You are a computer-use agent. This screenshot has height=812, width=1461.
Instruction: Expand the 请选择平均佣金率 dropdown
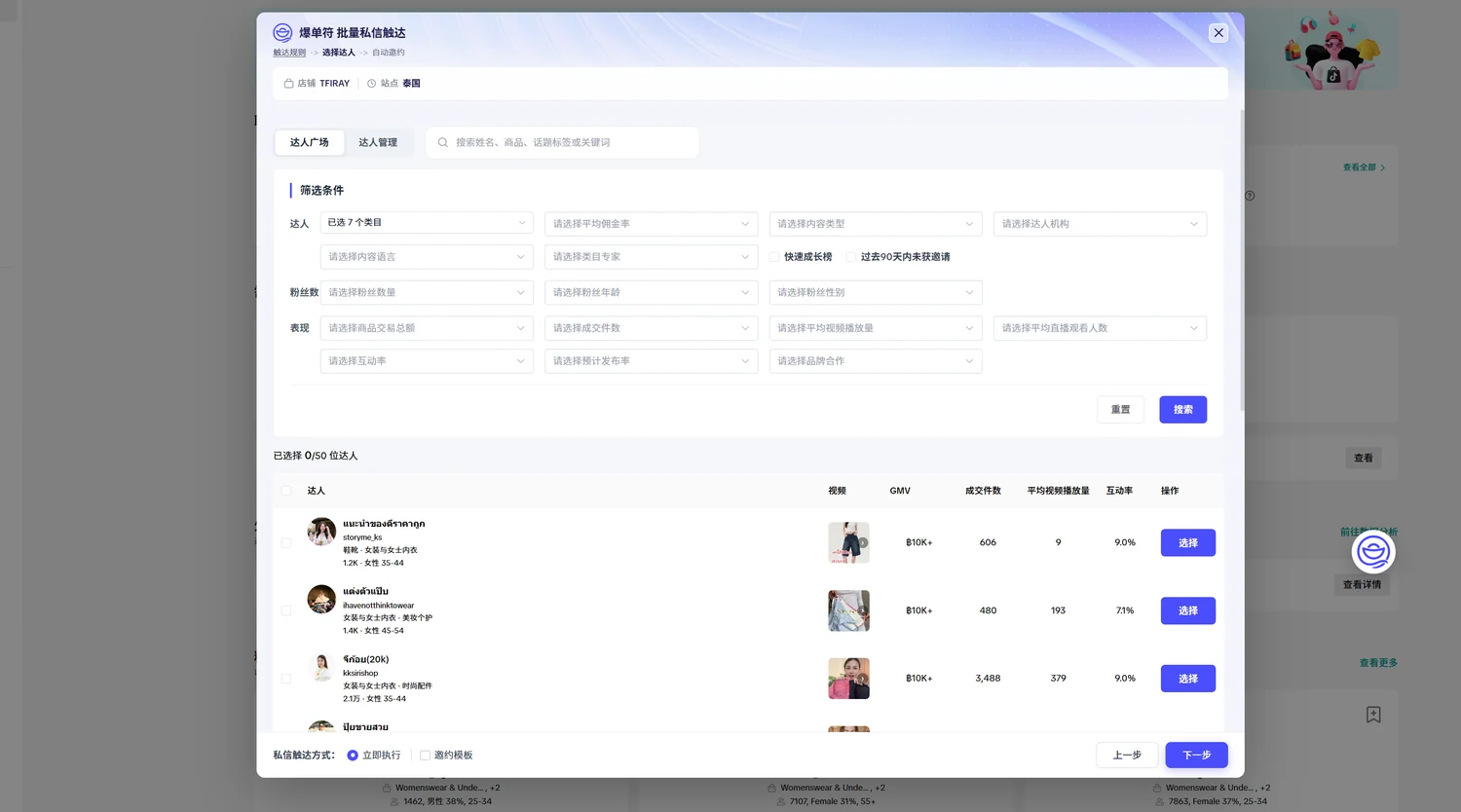click(652, 224)
